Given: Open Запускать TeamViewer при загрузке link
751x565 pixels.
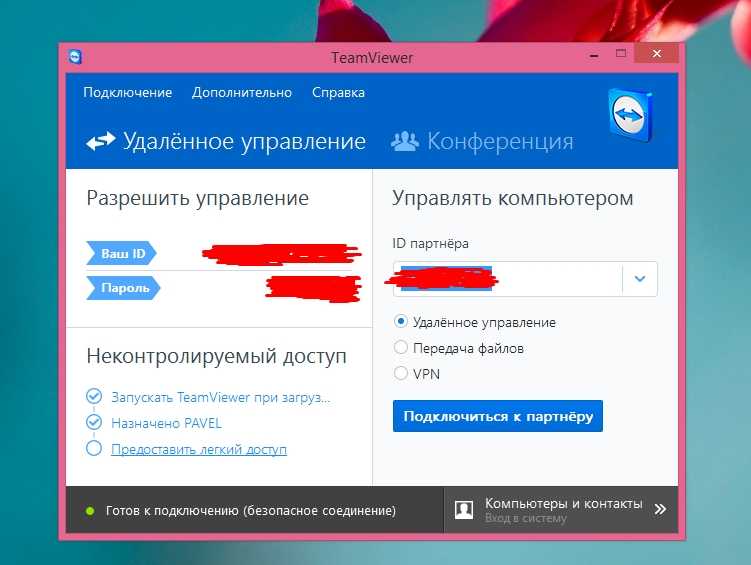Looking at the screenshot, I should tap(221, 397).
